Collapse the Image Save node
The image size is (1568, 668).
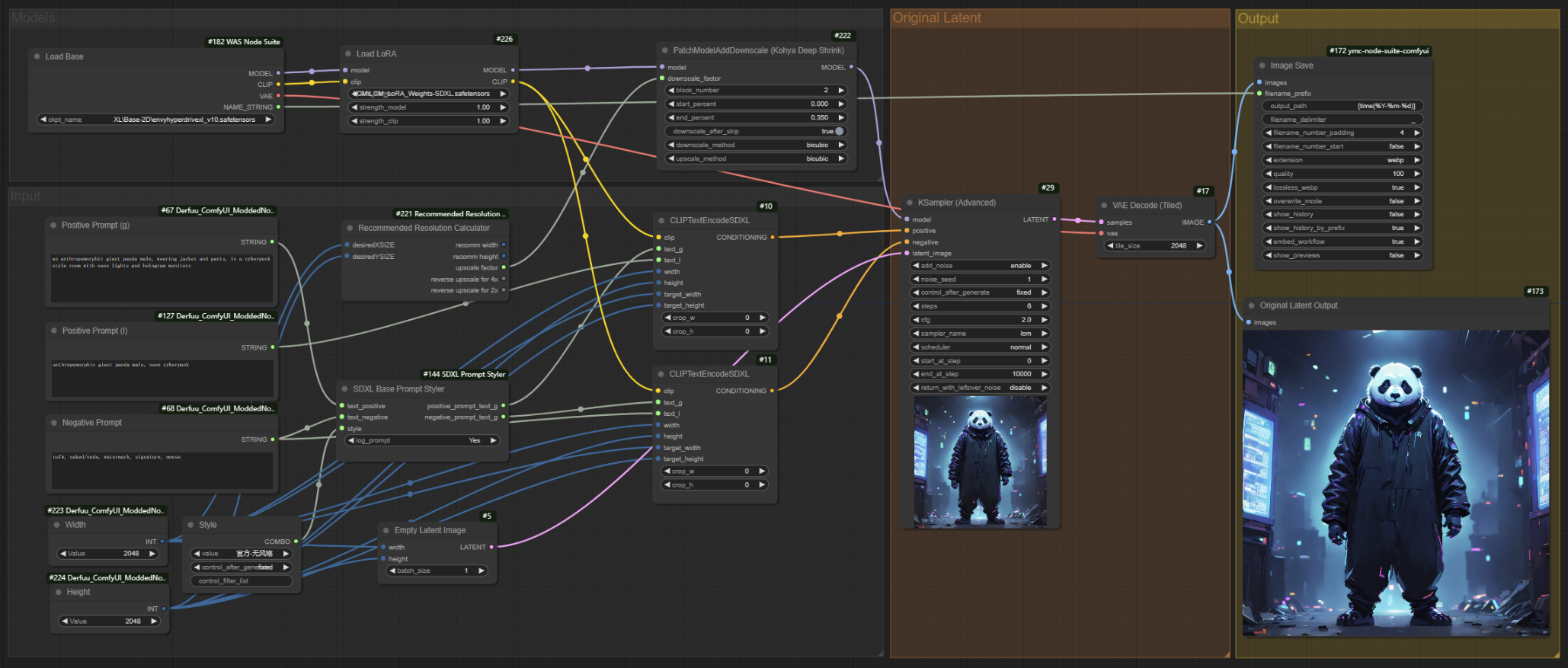[1262, 66]
